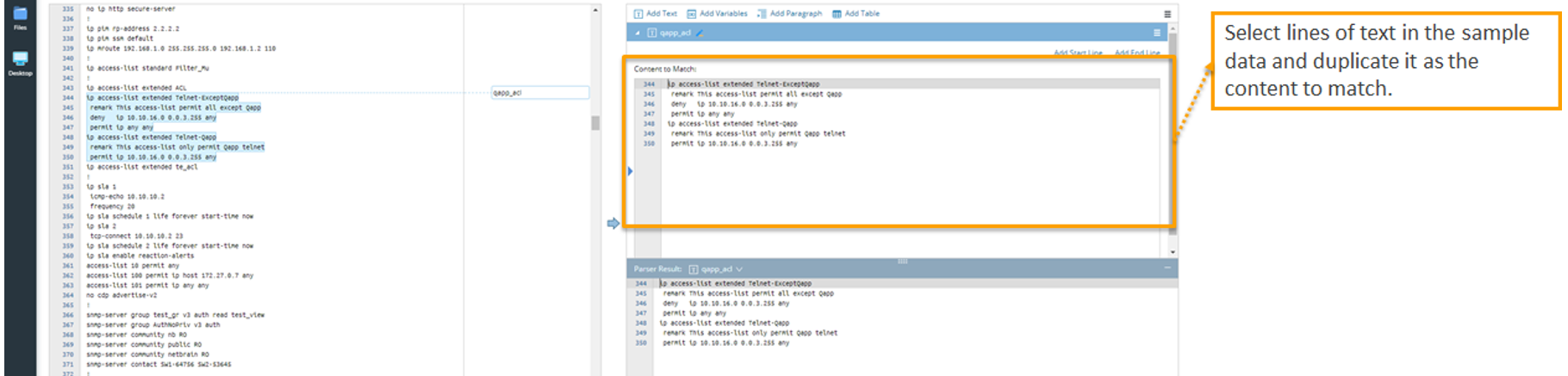Click the Add Start Line link
This screenshot has height=376, width=1568.
1078,53
